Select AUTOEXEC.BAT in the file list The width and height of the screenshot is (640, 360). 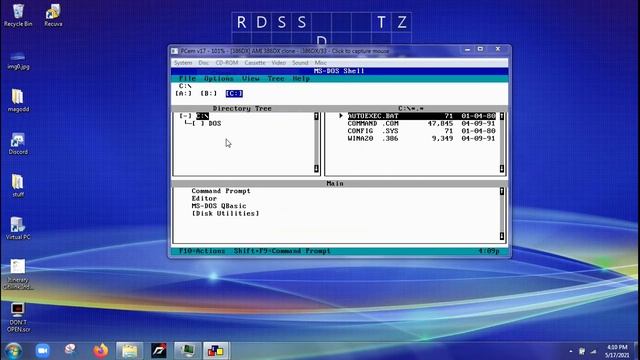422,116
